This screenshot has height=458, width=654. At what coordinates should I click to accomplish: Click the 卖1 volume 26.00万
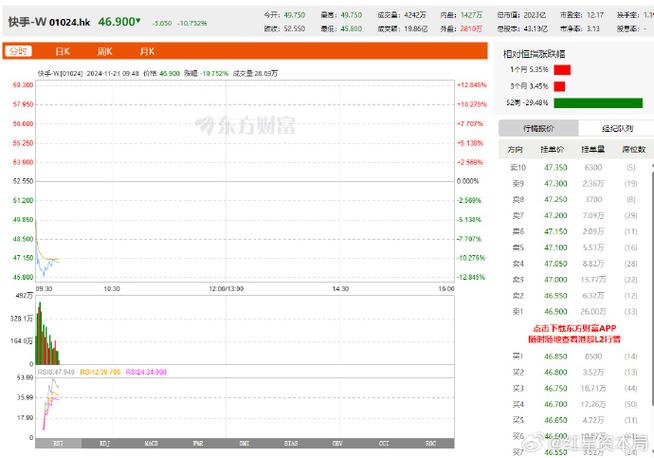coord(593,311)
